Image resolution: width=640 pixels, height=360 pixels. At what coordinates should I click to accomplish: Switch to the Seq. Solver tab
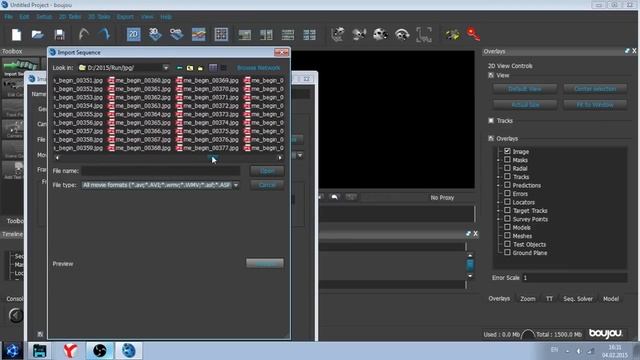578,299
